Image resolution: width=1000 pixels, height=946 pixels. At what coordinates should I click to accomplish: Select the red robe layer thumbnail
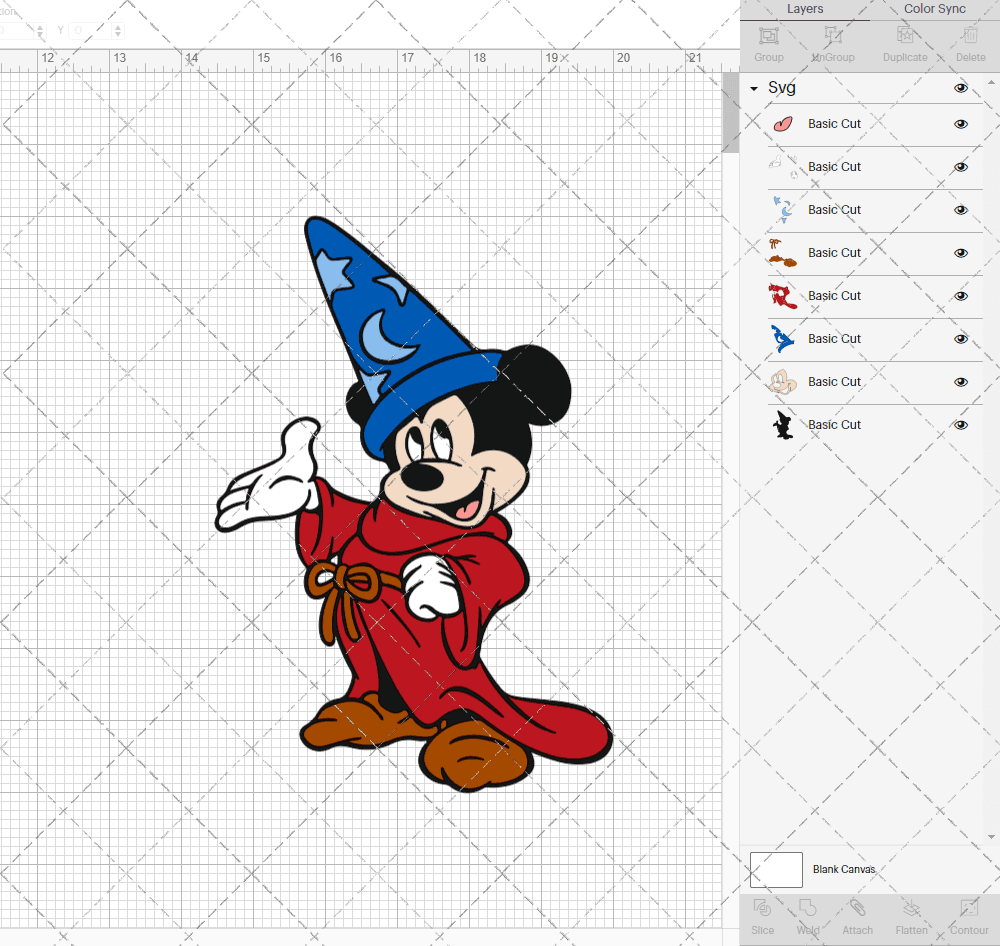coord(783,296)
